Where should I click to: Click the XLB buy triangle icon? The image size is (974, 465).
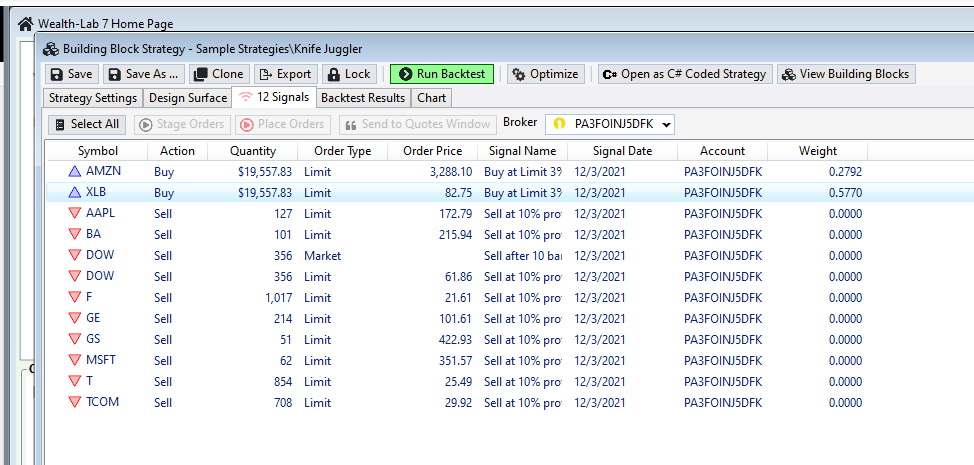click(x=75, y=192)
